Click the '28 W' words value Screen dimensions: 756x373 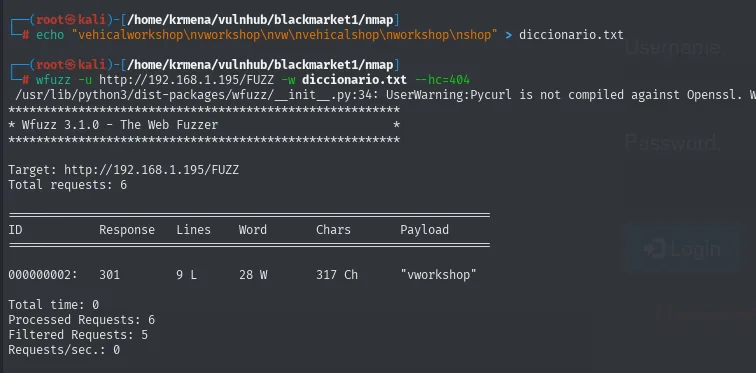253,275
